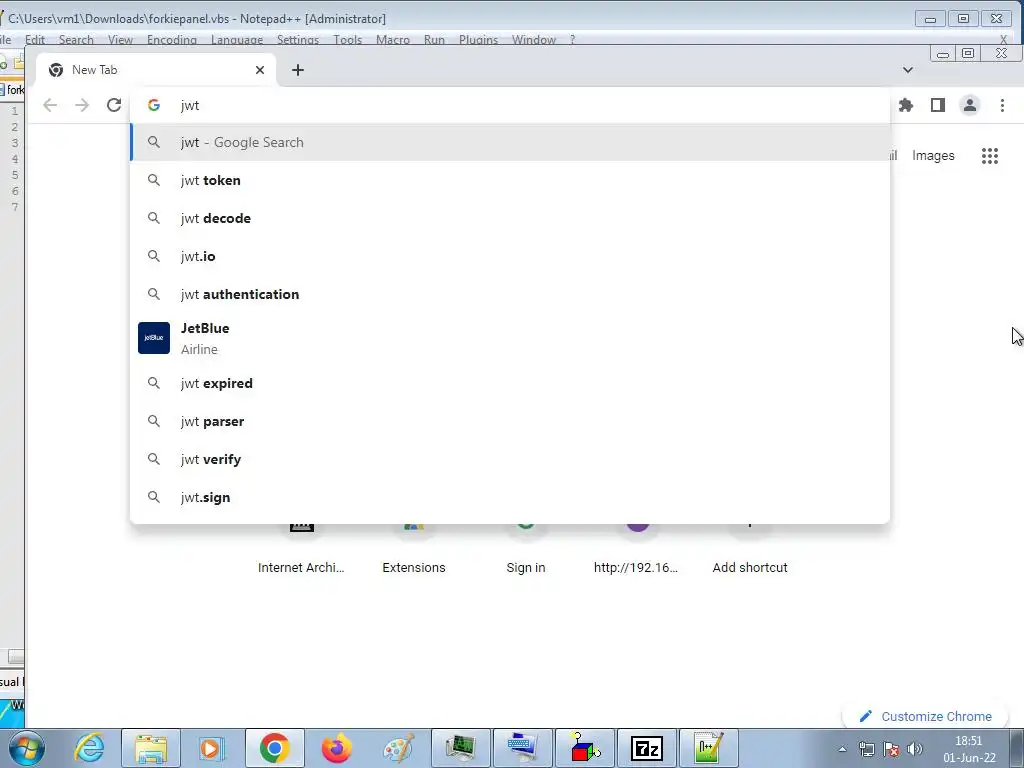This screenshot has width=1024, height=768.
Task: Pick the 'jwt verify' suggestion
Action: pyautogui.click(x=509, y=459)
